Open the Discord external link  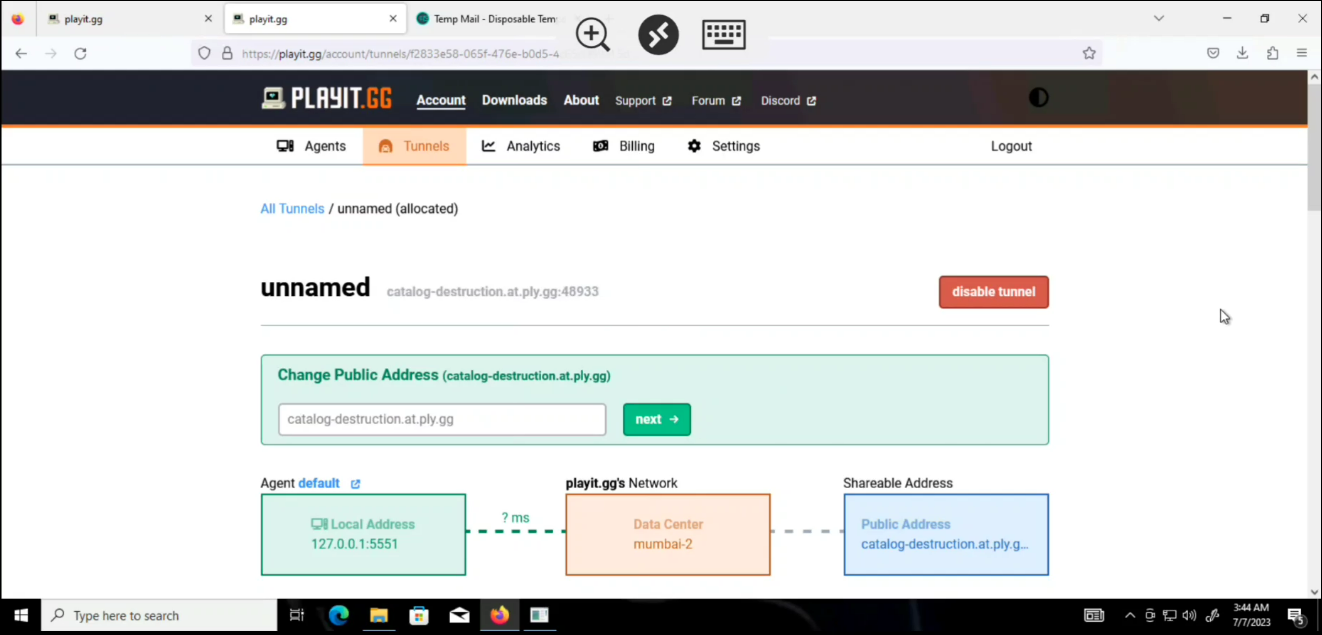coord(788,101)
